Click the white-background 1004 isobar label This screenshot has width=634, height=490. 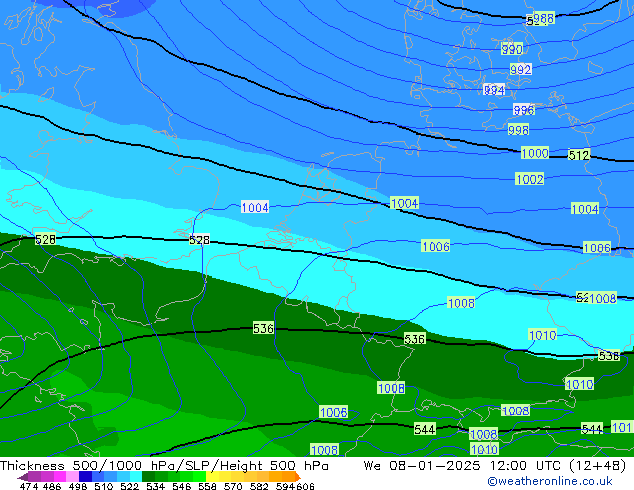(x=255, y=207)
